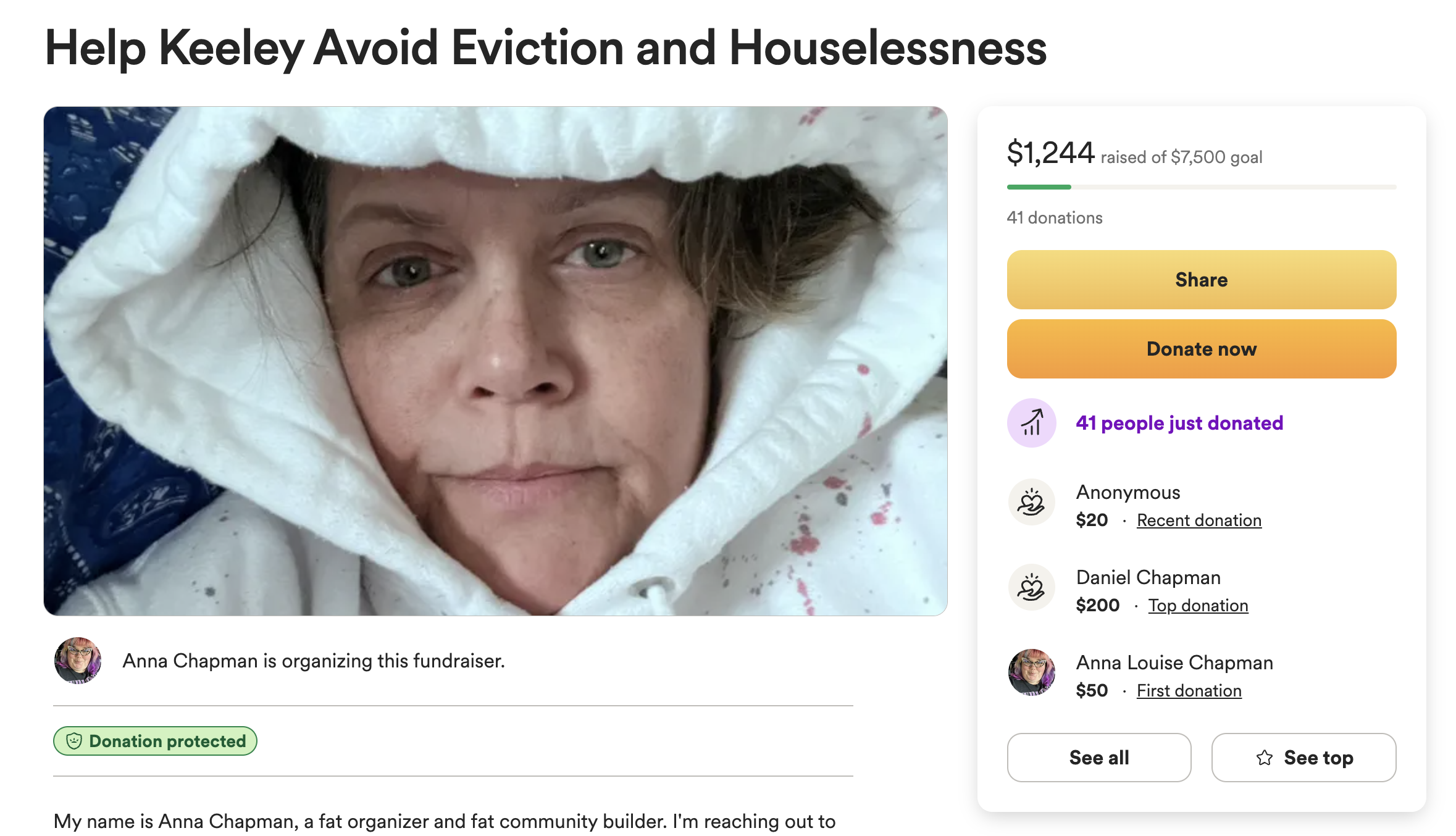Screen dimensions: 1456x836
Task: Click the 41 donations count text
Action: tap(1054, 218)
